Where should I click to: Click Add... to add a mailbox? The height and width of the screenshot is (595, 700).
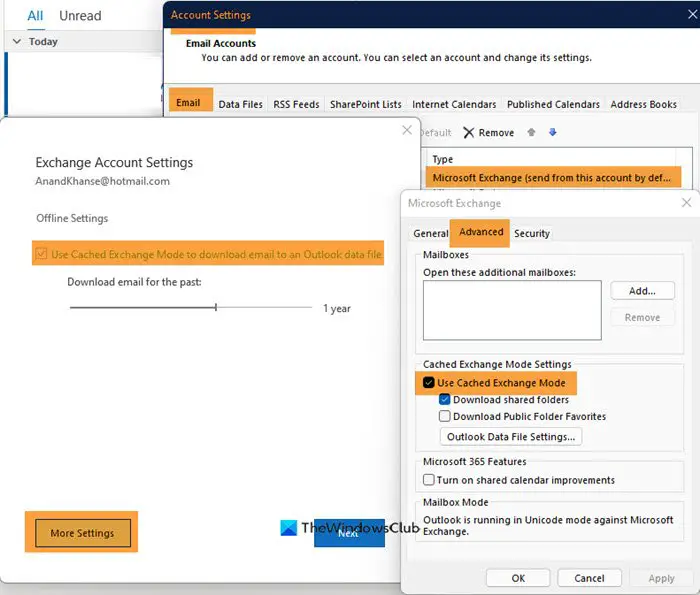pyautogui.click(x=642, y=291)
